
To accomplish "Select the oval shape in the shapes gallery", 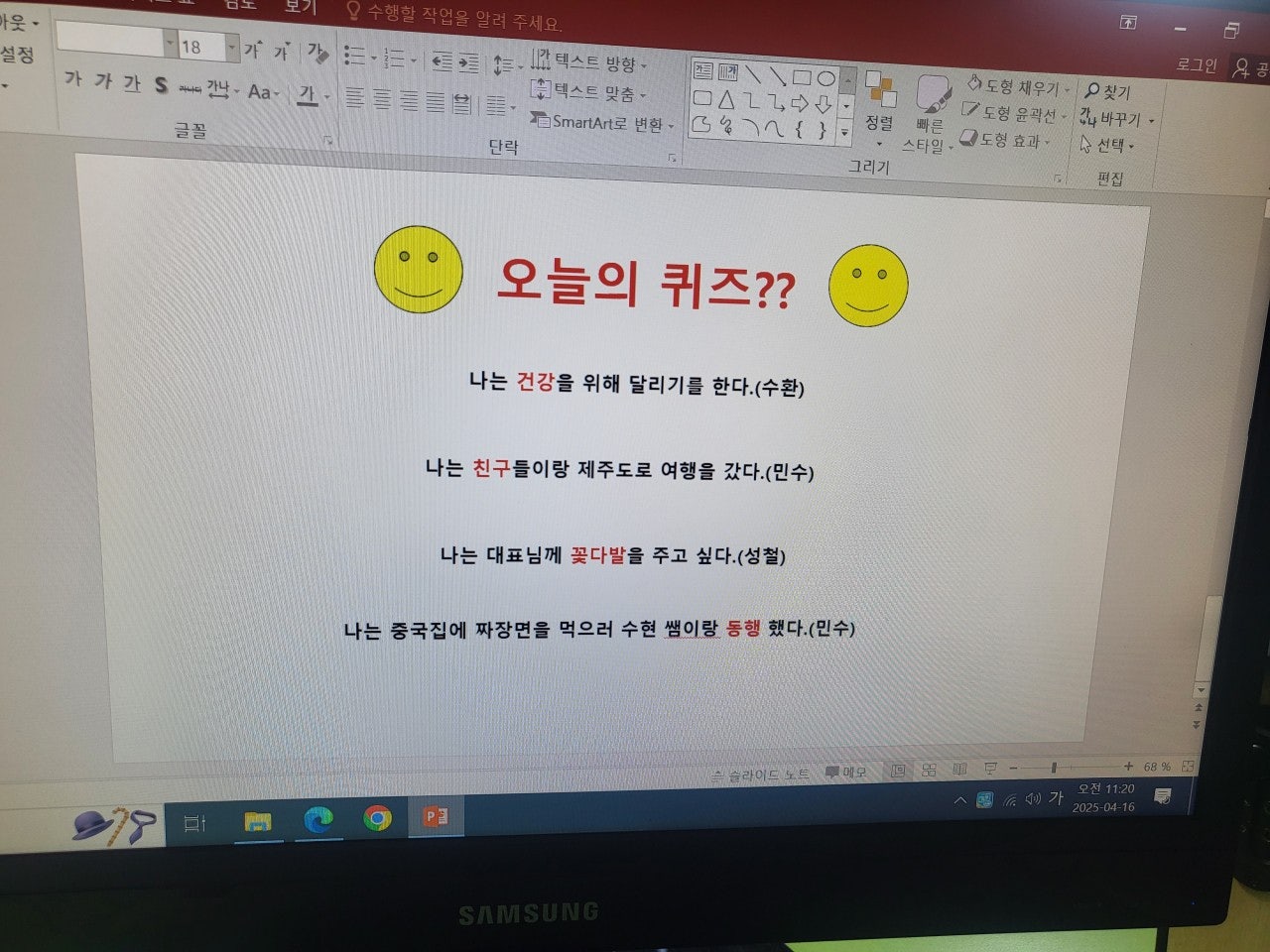I will (825, 80).
